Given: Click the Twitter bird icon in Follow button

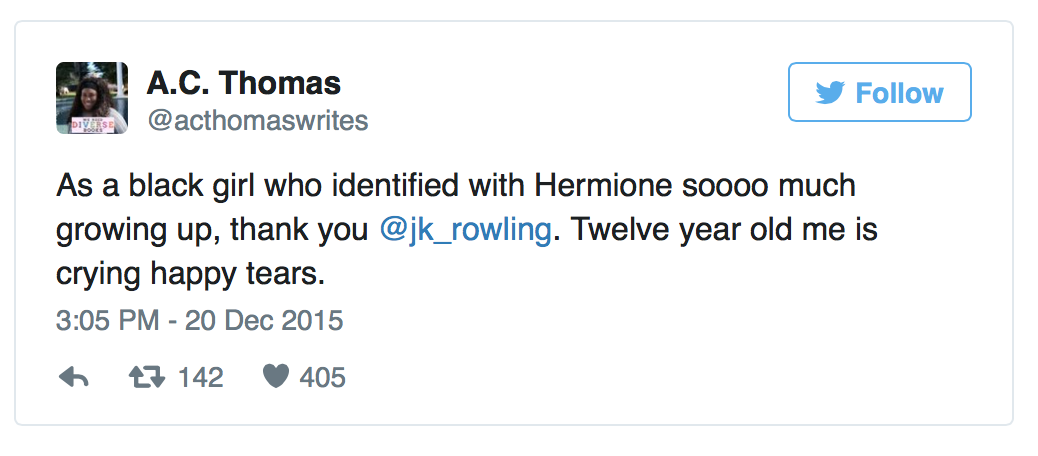Looking at the screenshot, I should (829, 93).
